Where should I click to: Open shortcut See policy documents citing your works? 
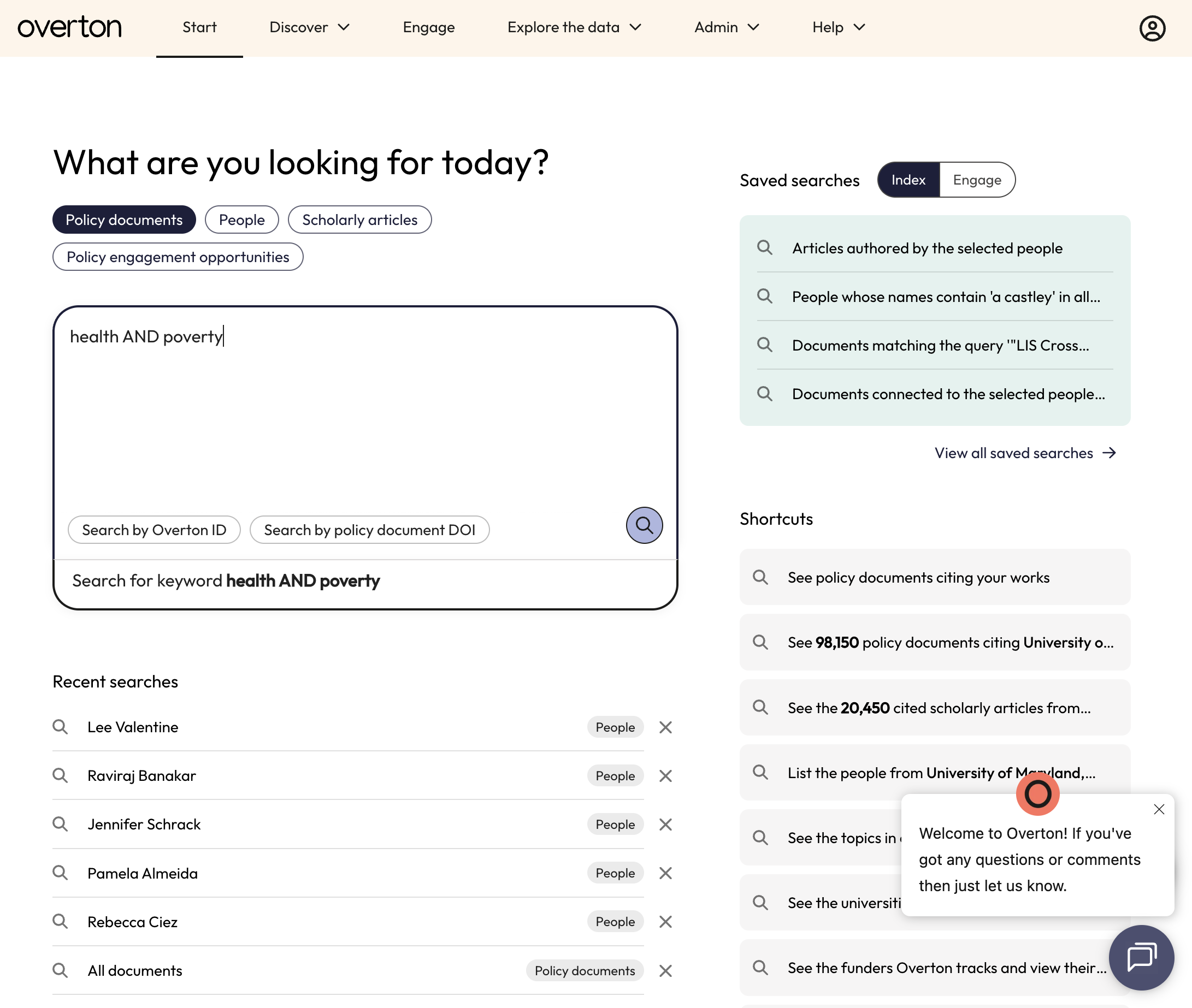(935, 577)
